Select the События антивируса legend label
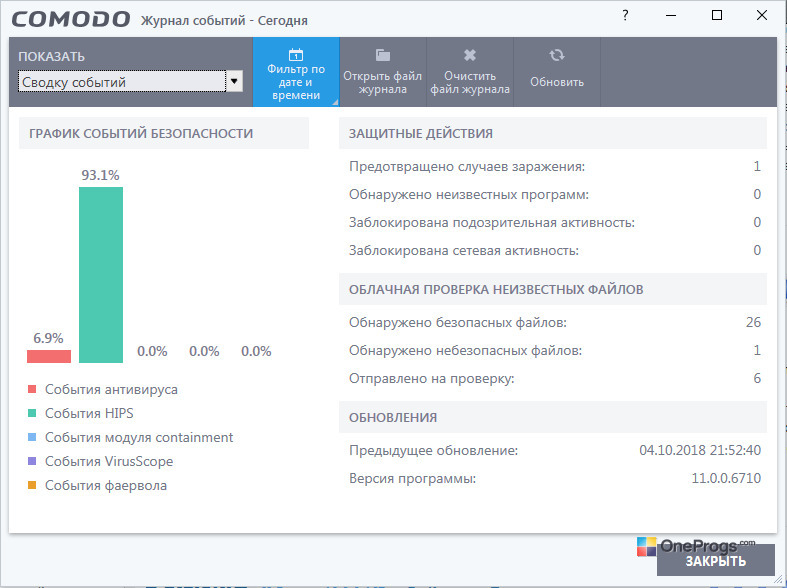The width and height of the screenshot is (787, 588). coord(111,389)
